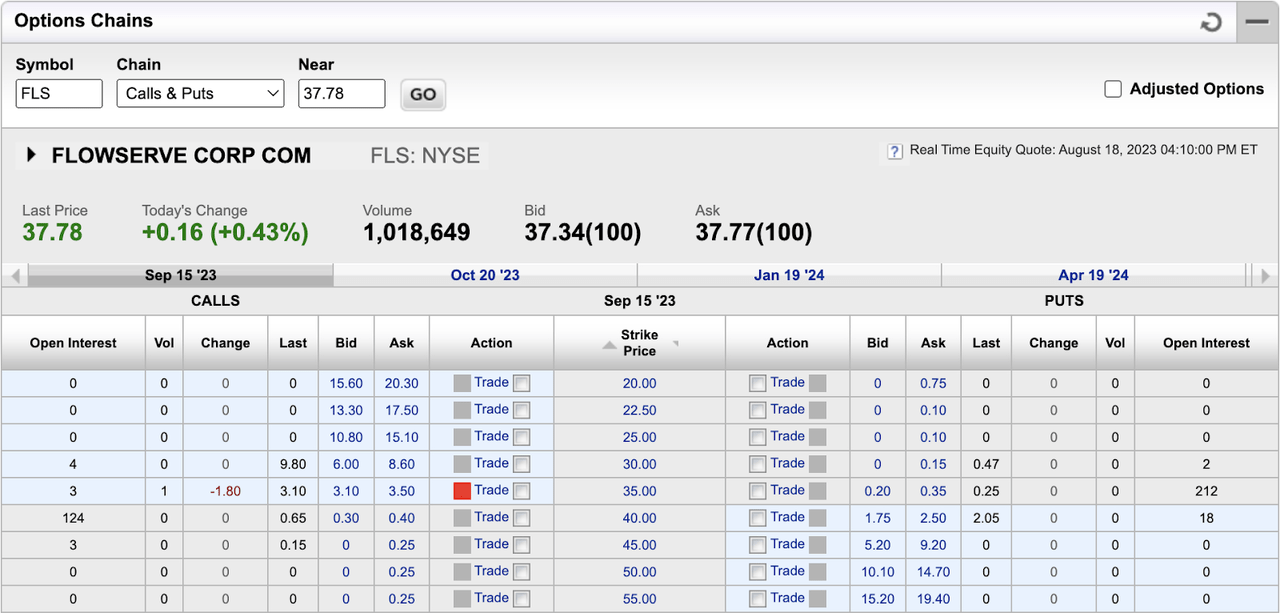Check the call checkbox for strike 25.00

pyautogui.click(x=521, y=437)
